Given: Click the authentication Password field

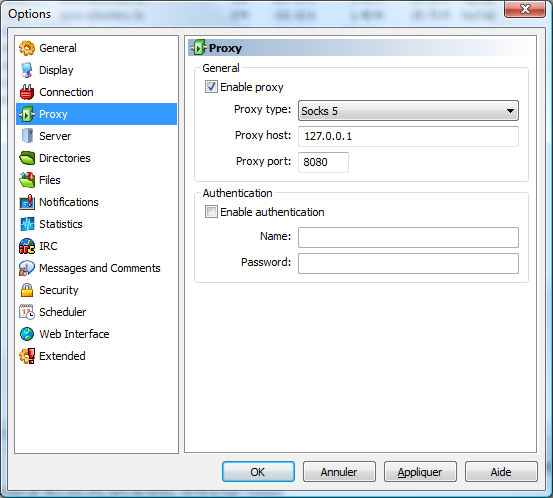Looking at the screenshot, I should tap(408, 263).
